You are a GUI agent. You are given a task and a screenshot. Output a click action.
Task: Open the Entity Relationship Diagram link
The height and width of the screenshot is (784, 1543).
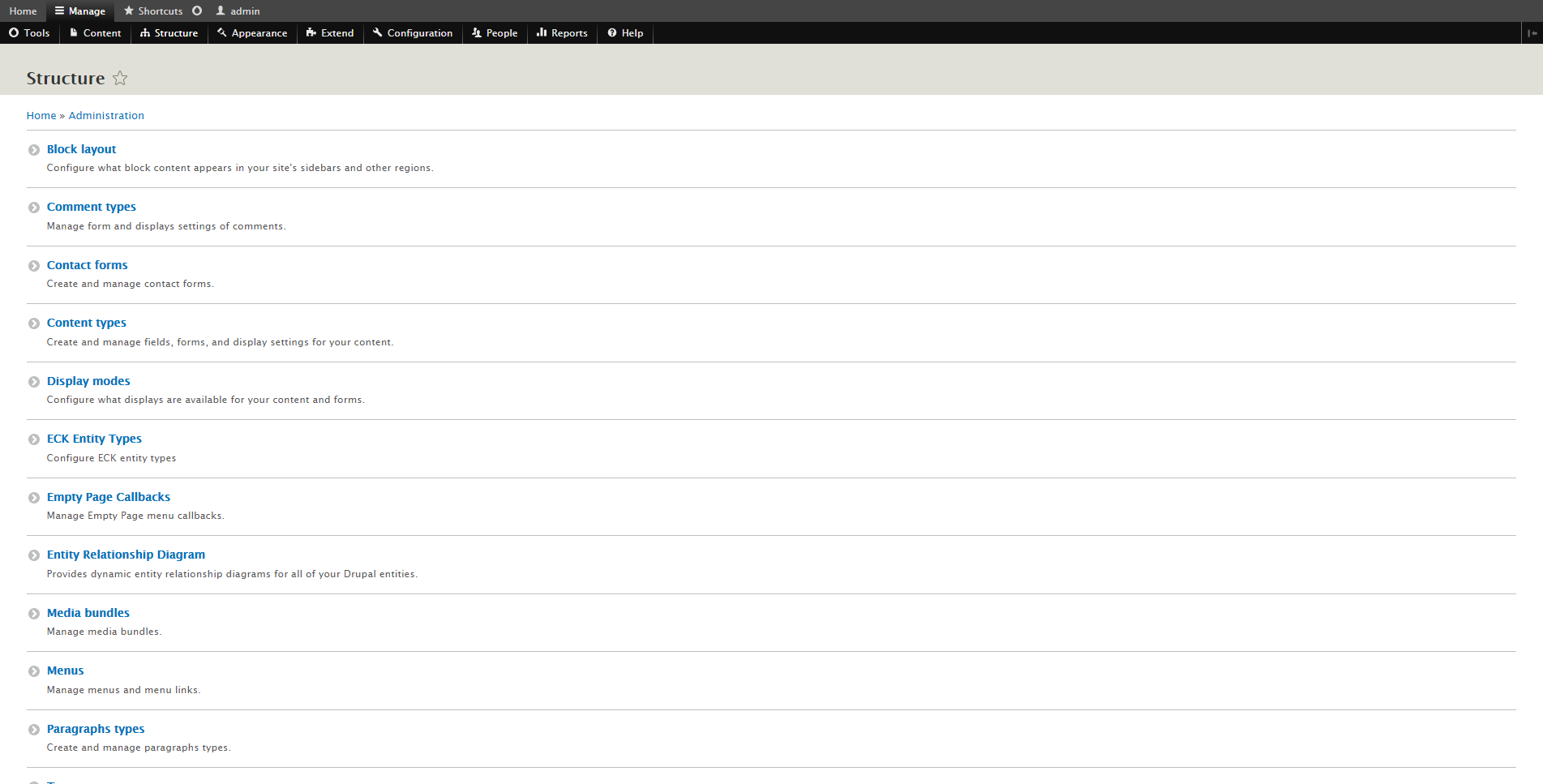click(x=126, y=555)
